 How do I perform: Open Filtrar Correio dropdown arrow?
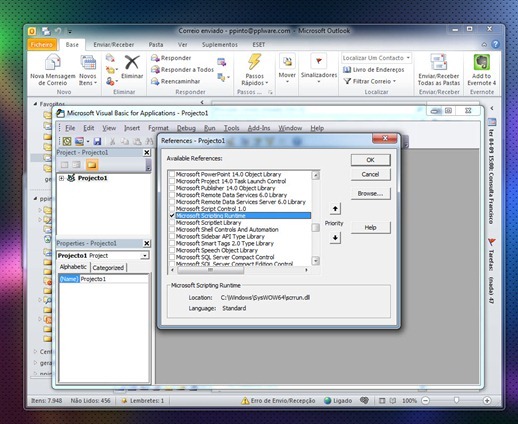pyautogui.click(x=394, y=81)
